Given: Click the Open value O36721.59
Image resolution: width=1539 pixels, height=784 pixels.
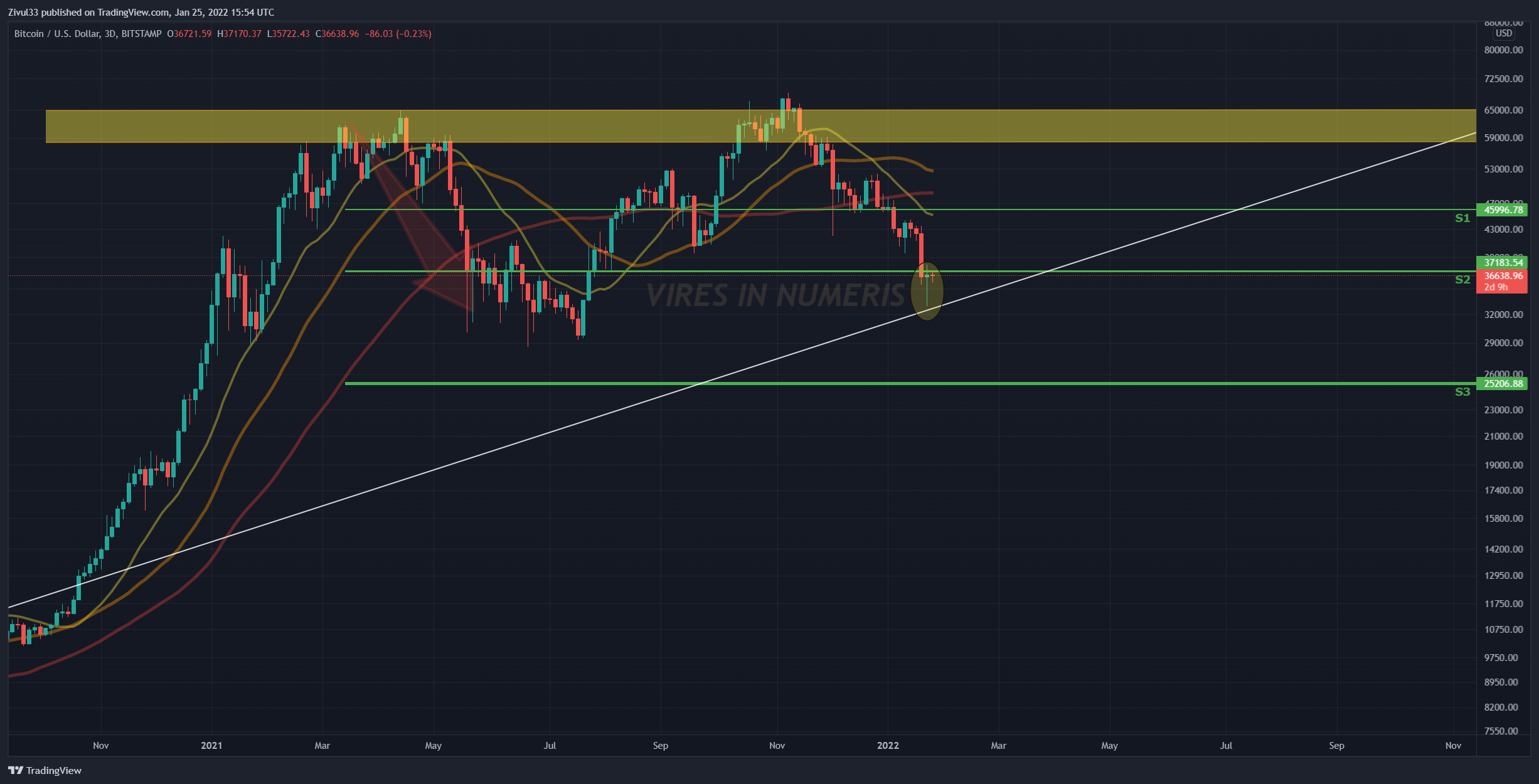Looking at the screenshot, I should [189, 34].
